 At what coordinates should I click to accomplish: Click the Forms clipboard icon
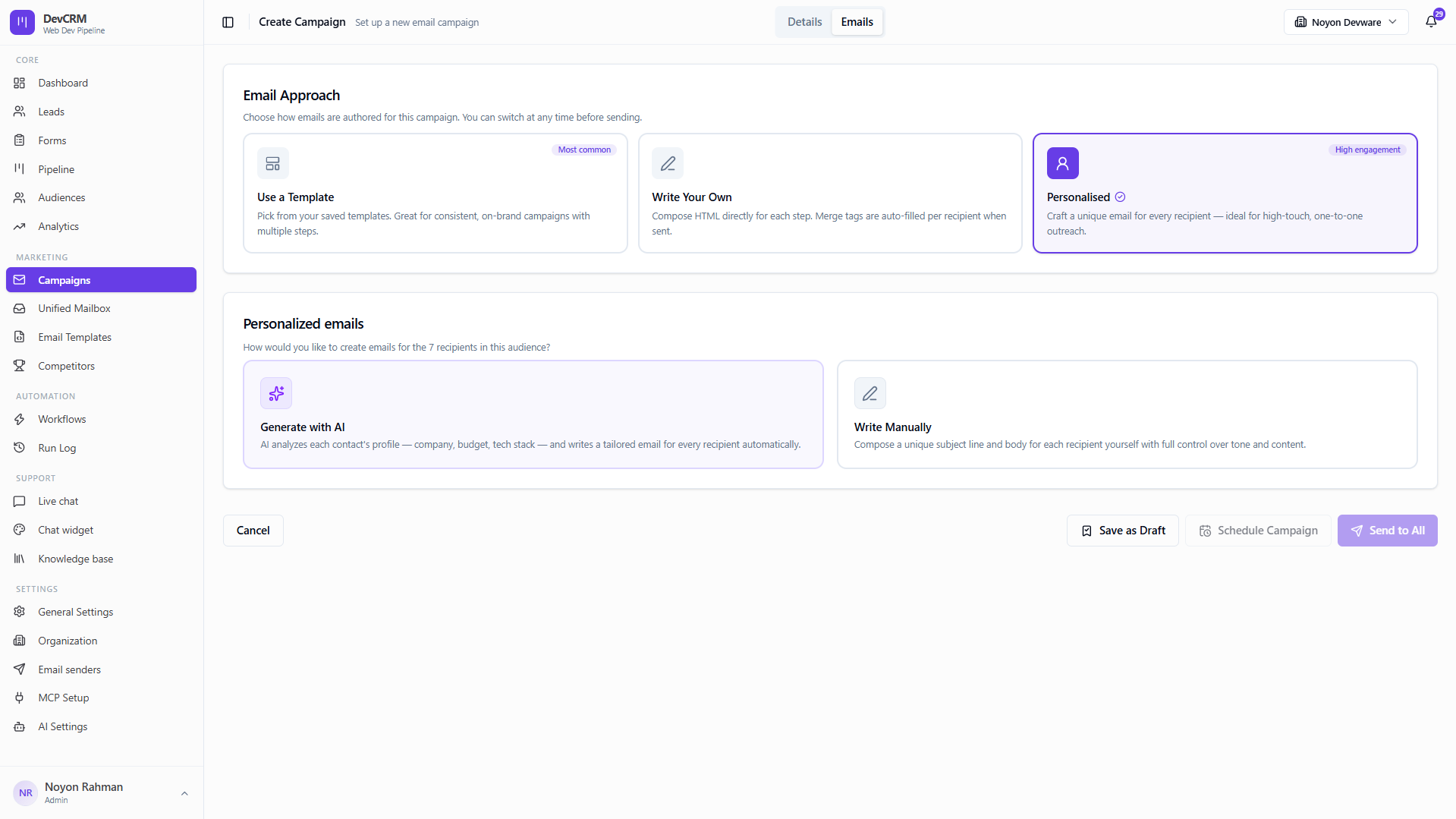tap(20, 140)
